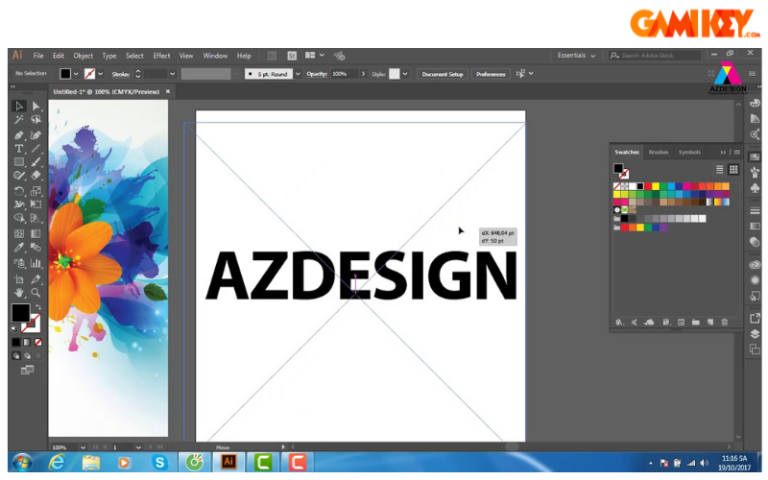This screenshot has width=768, height=480.
Task: Switch Swatches panel to thumbnail grid view
Action: point(733,170)
